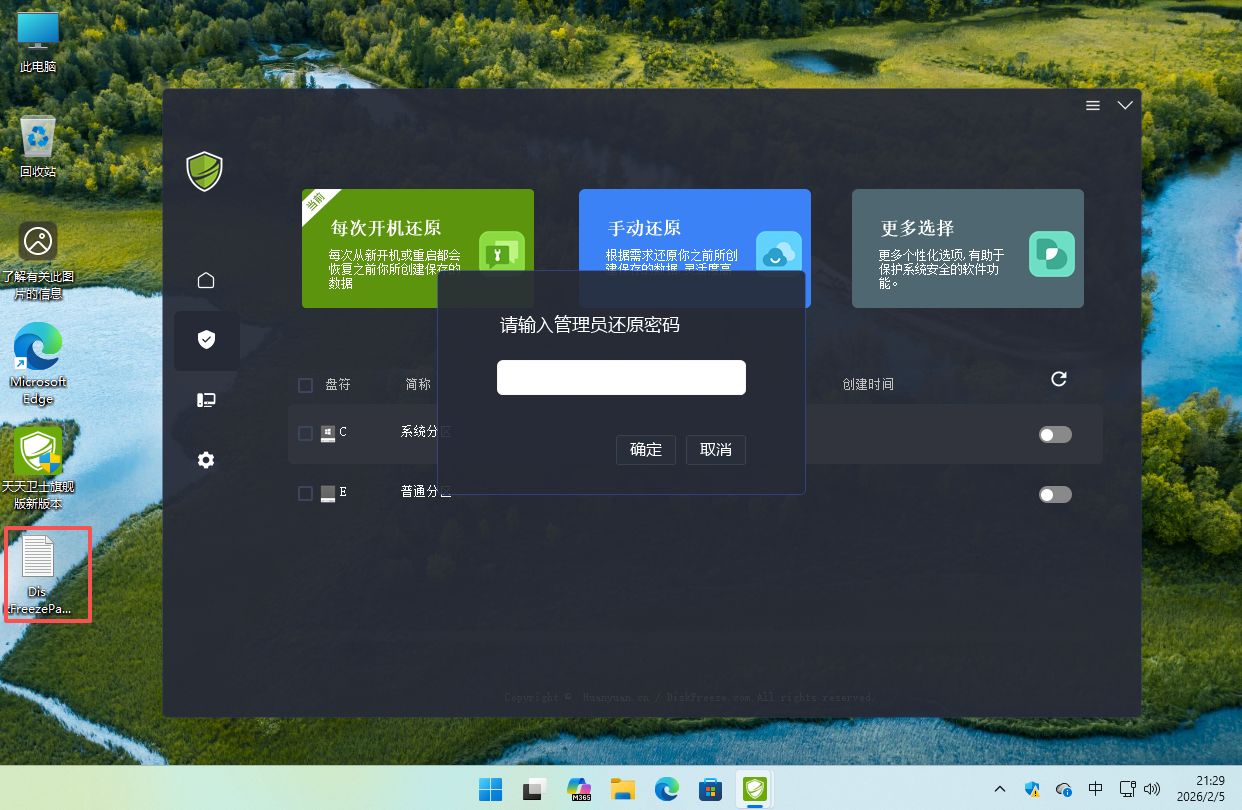The height and width of the screenshot is (810, 1242).
Task: Tick the checkbox for drive E
Action: click(306, 493)
